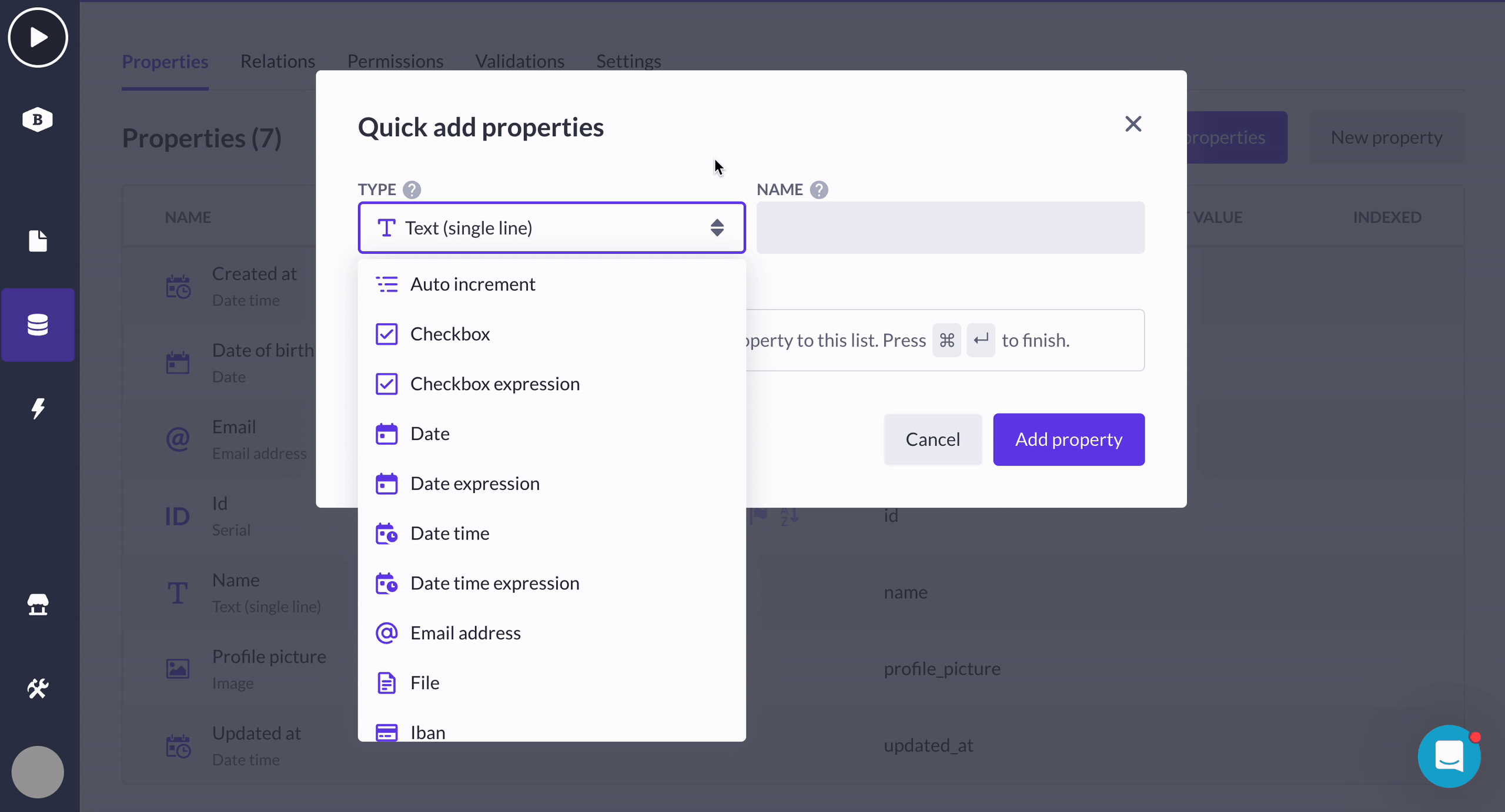Image resolution: width=1505 pixels, height=812 pixels.
Task: Click the INDEXED column header
Action: pos(1387,217)
